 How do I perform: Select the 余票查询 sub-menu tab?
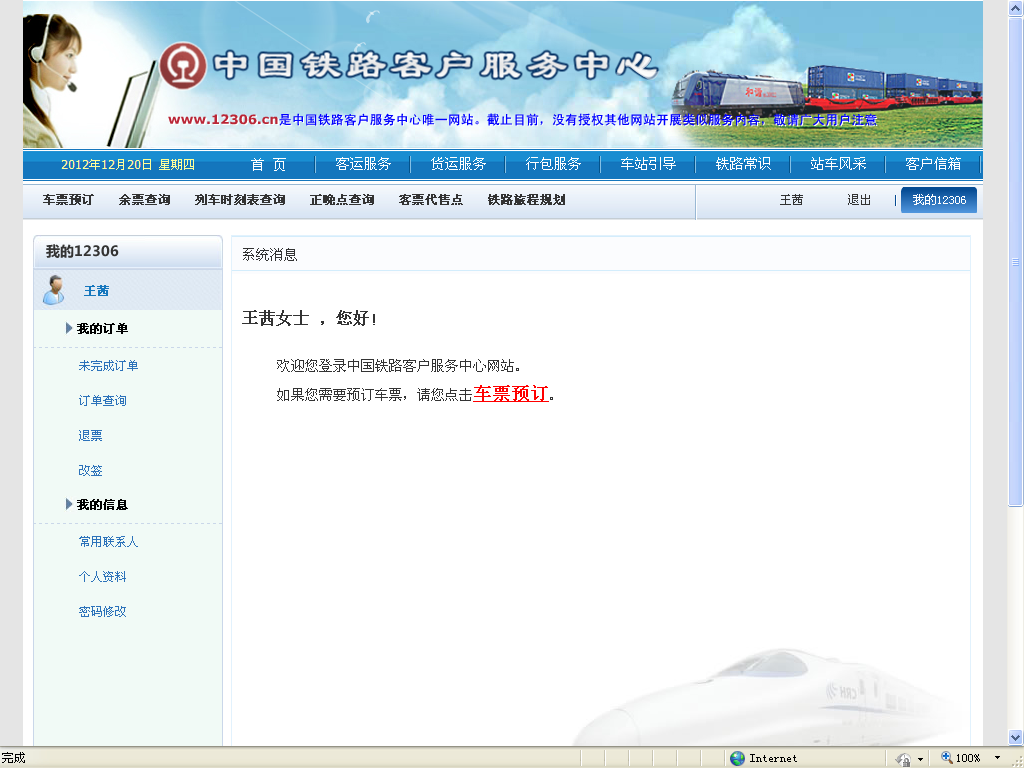pyautogui.click(x=144, y=200)
